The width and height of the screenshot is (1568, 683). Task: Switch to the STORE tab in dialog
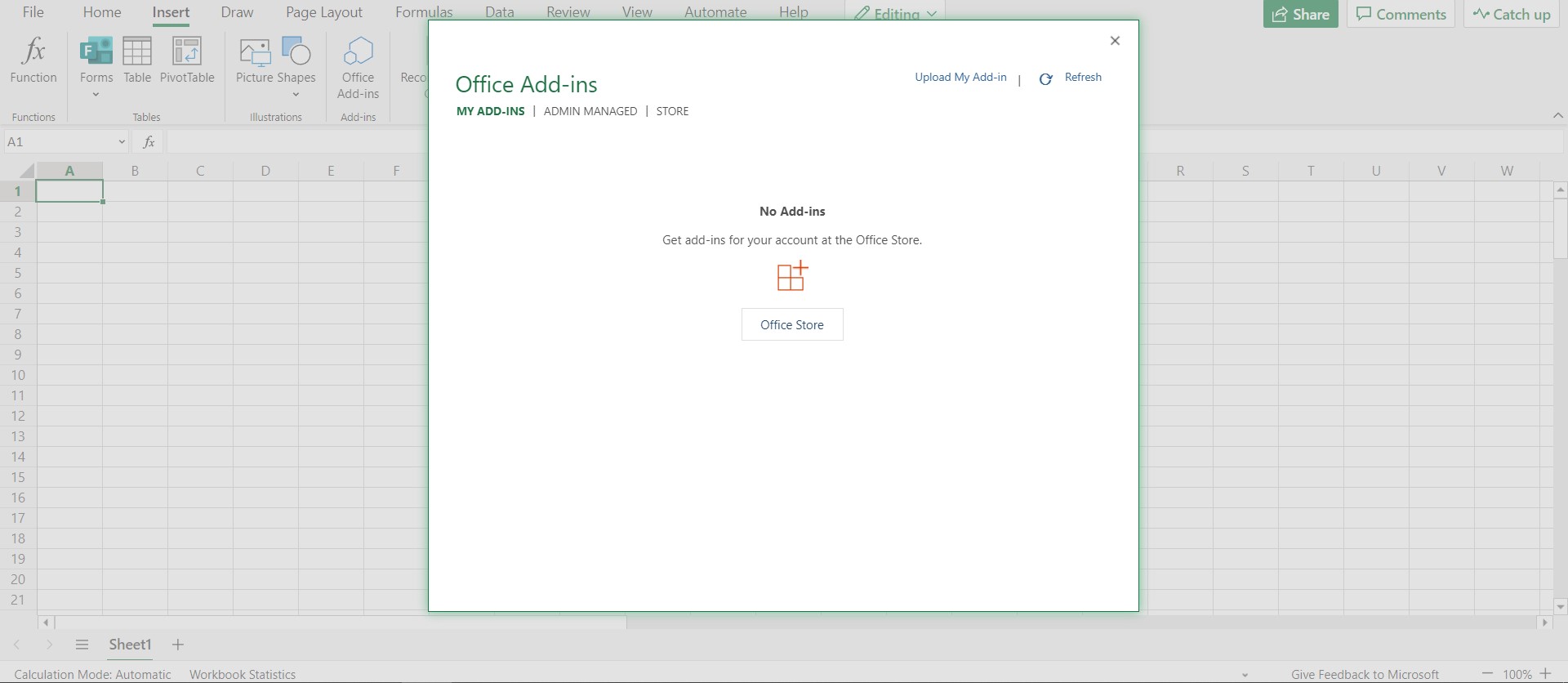coord(672,111)
